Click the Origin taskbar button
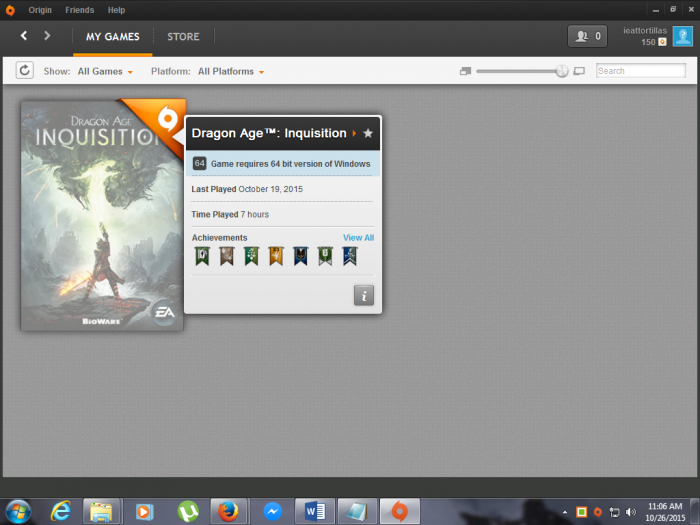This screenshot has height=525, width=700. pos(400,512)
